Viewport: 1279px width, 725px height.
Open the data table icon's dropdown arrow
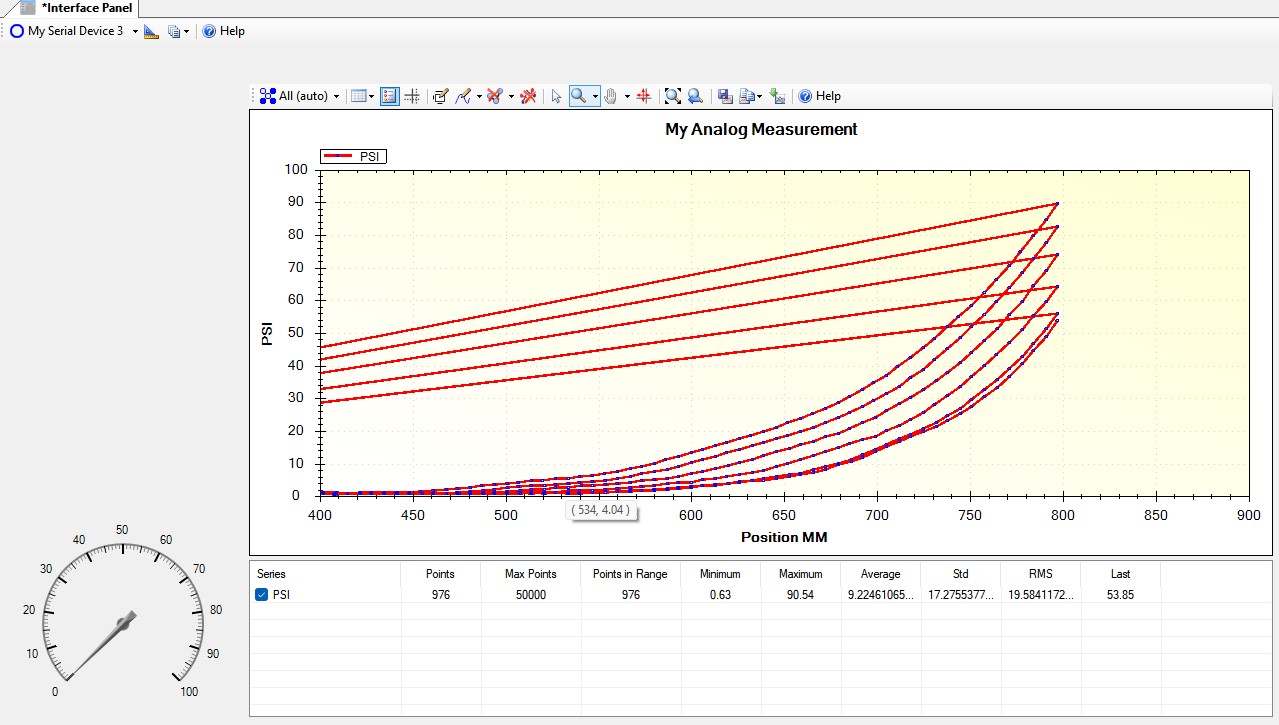[371, 96]
